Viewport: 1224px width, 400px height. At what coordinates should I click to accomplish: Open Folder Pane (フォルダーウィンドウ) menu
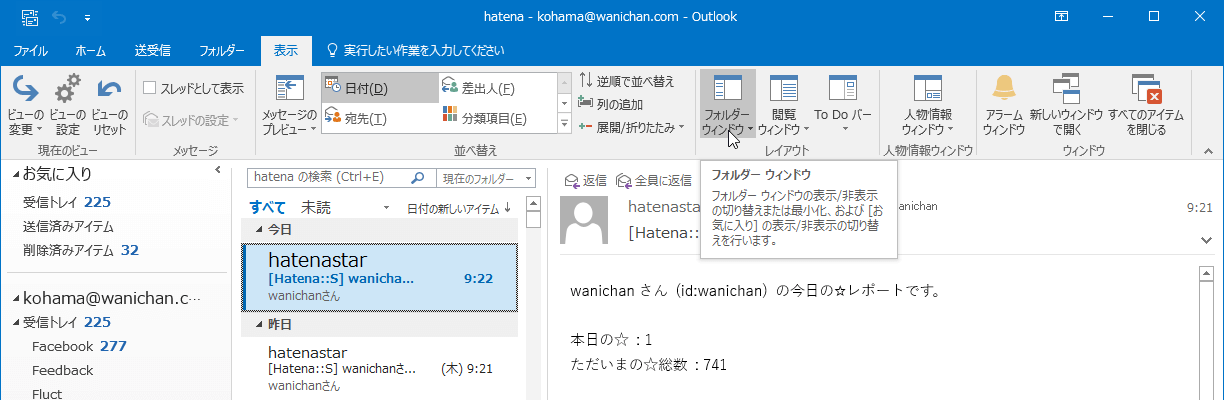click(727, 105)
